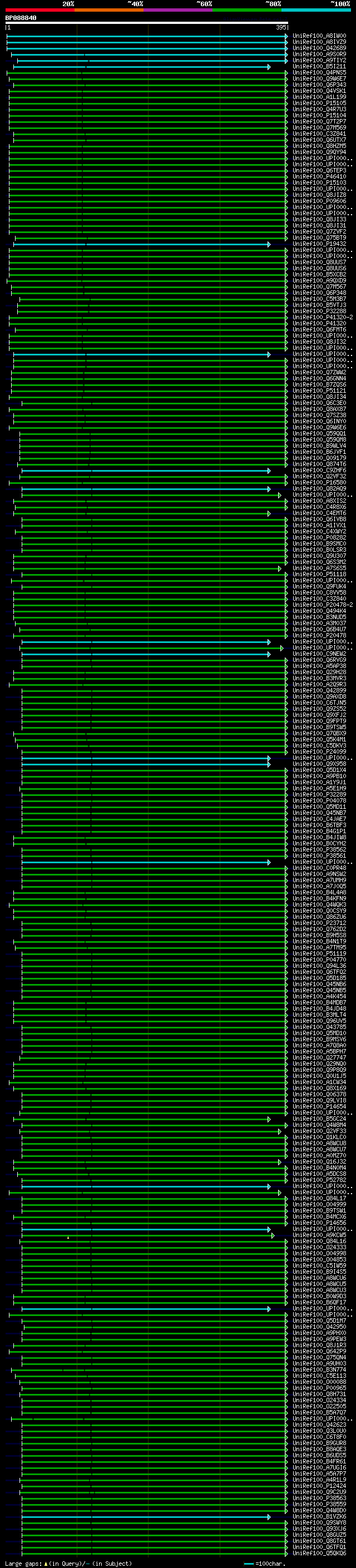This screenshot has width=356, height=1568.
Task: Click the cyan alignment bar of UniRef100_P19432
Action: pos(142,245)
